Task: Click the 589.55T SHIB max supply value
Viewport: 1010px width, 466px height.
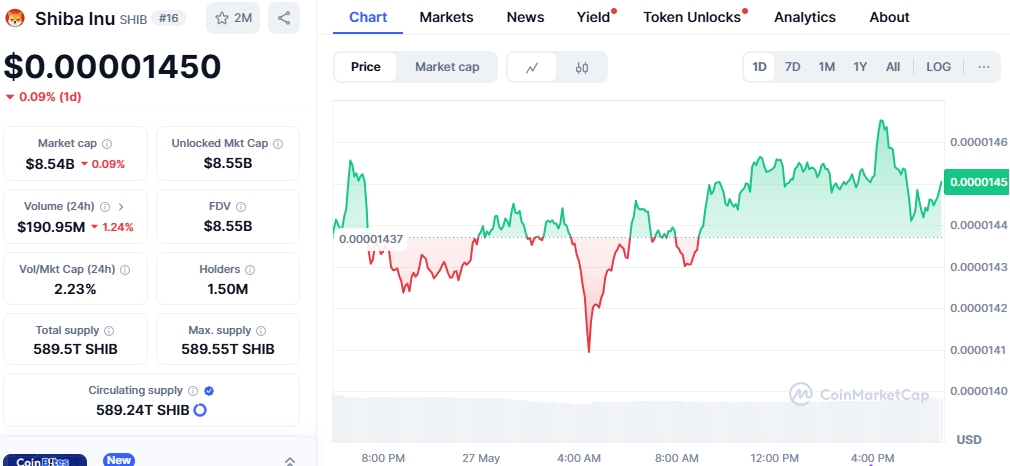Action: click(x=227, y=350)
